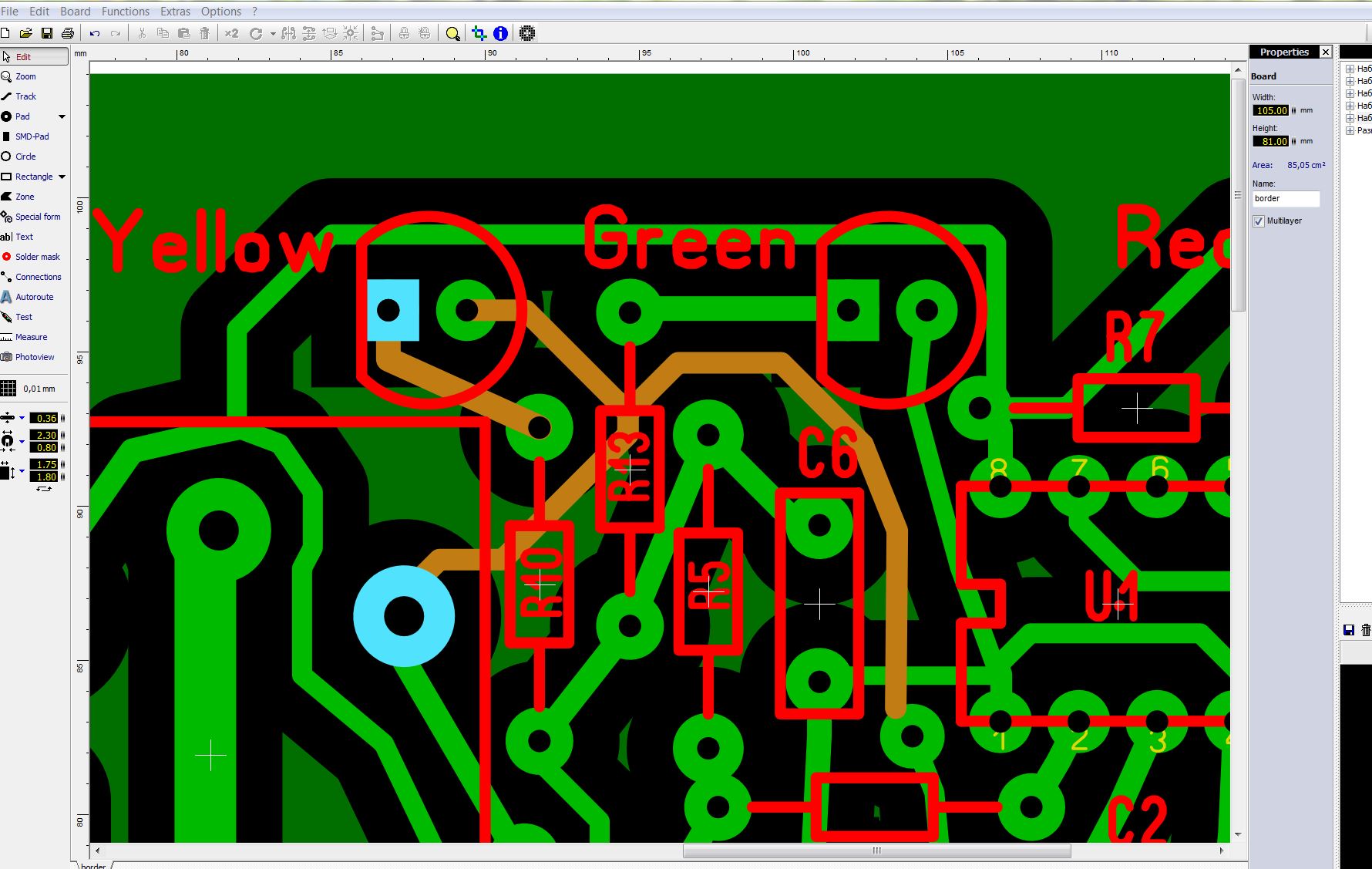
Task: Click the yellow magnifier search icon
Action: [453, 33]
